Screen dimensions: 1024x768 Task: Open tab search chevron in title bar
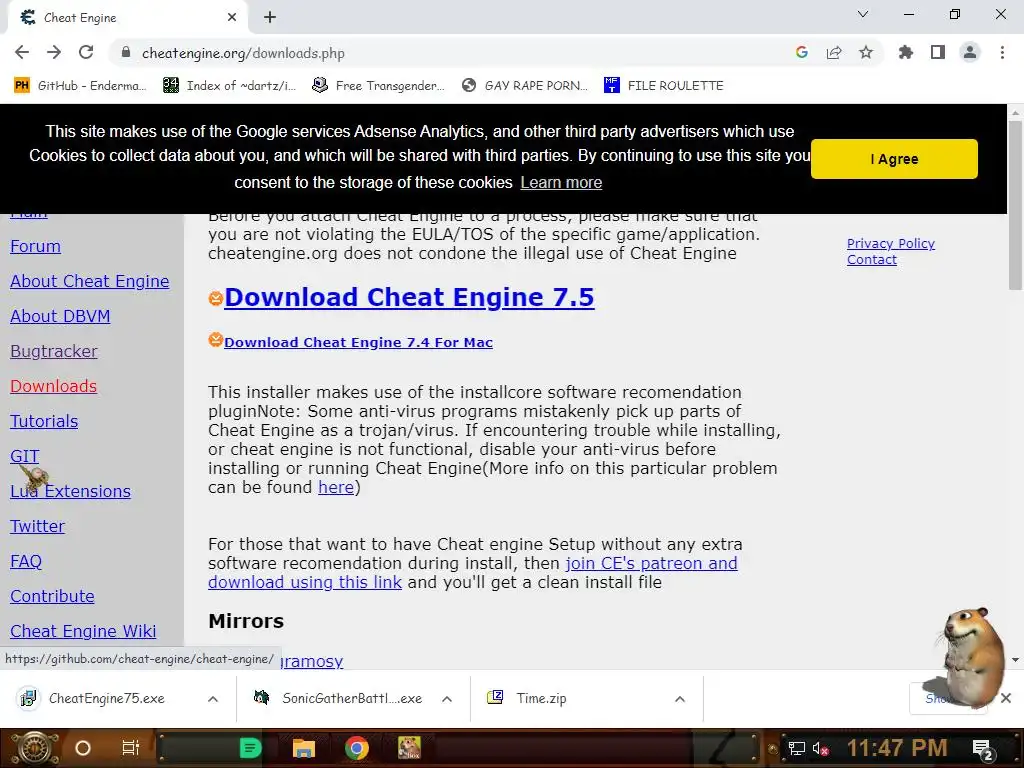click(863, 14)
